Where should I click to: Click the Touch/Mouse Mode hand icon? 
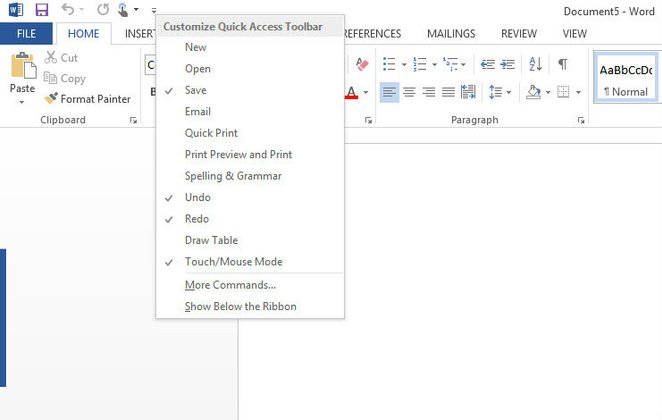pyautogui.click(x=123, y=9)
